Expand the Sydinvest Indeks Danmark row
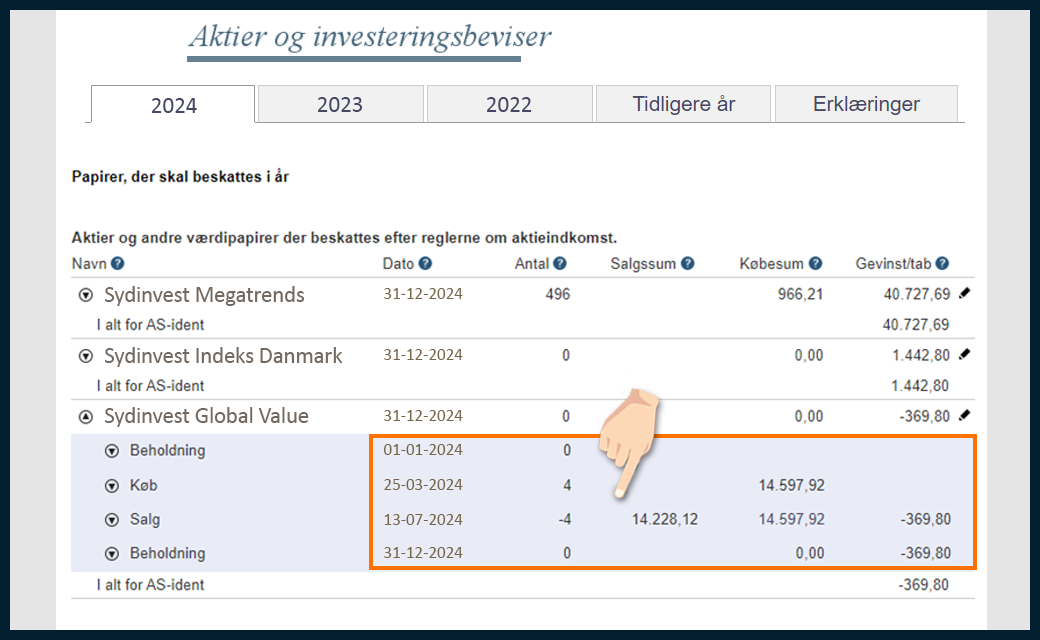1040x640 pixels. (x=86, y=356)
